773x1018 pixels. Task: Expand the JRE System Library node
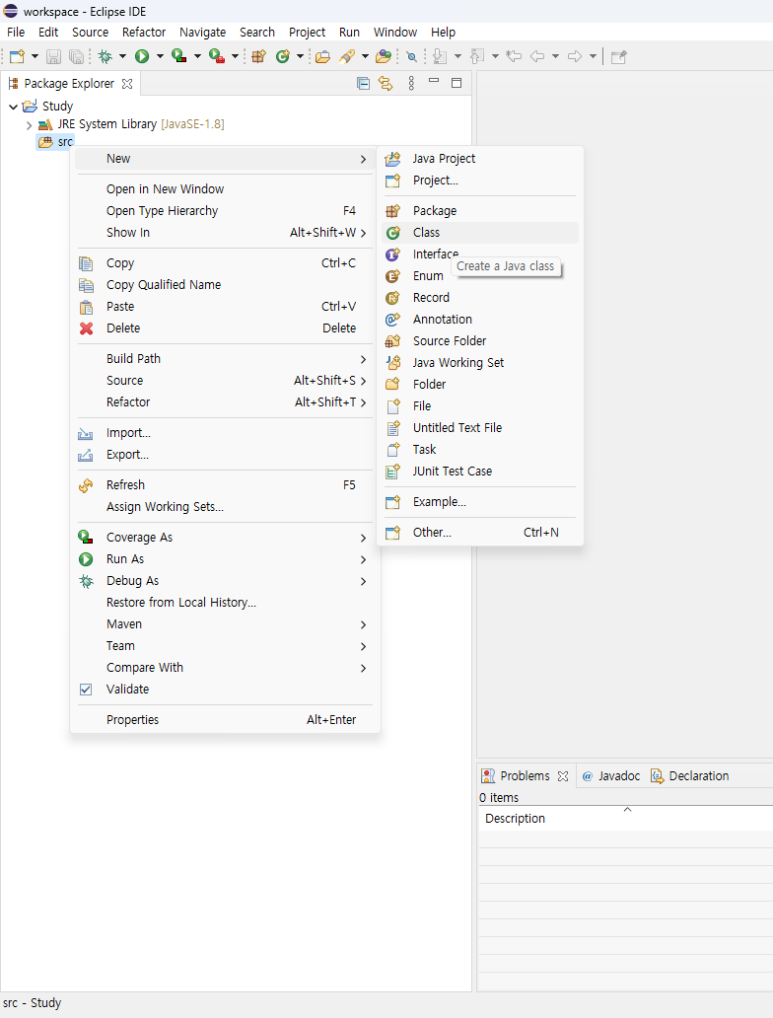tap(29, 125)
